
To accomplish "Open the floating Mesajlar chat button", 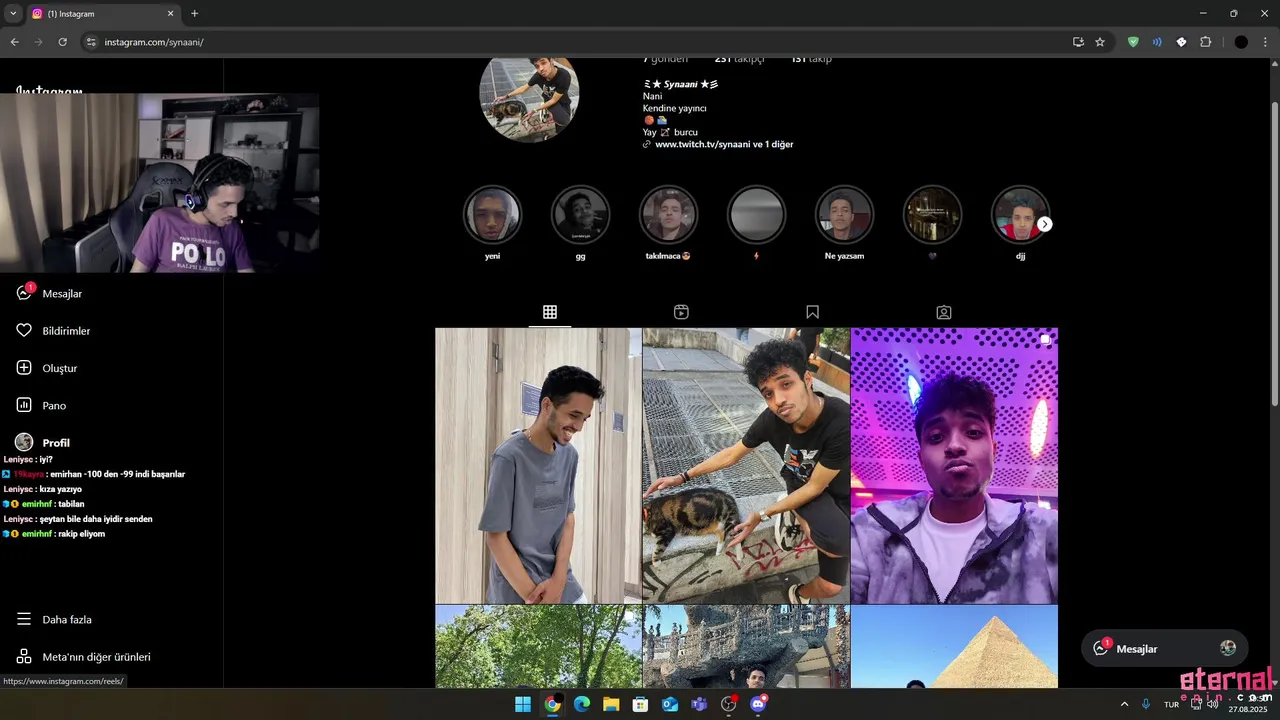I will [1164, 648].
